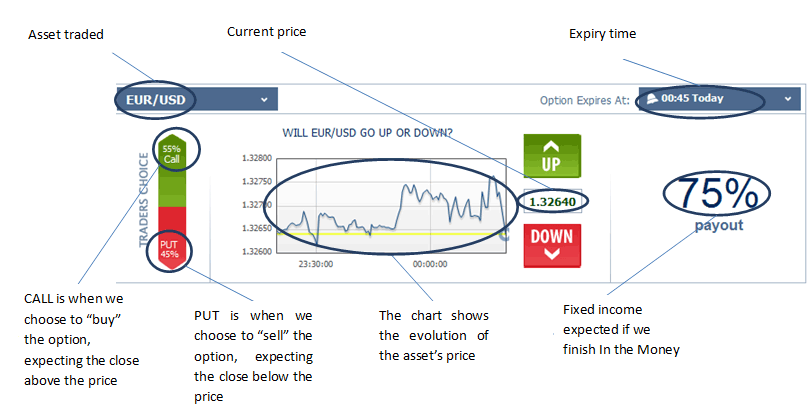
Task: Click the price line chart
Action: tap(392, 205)
